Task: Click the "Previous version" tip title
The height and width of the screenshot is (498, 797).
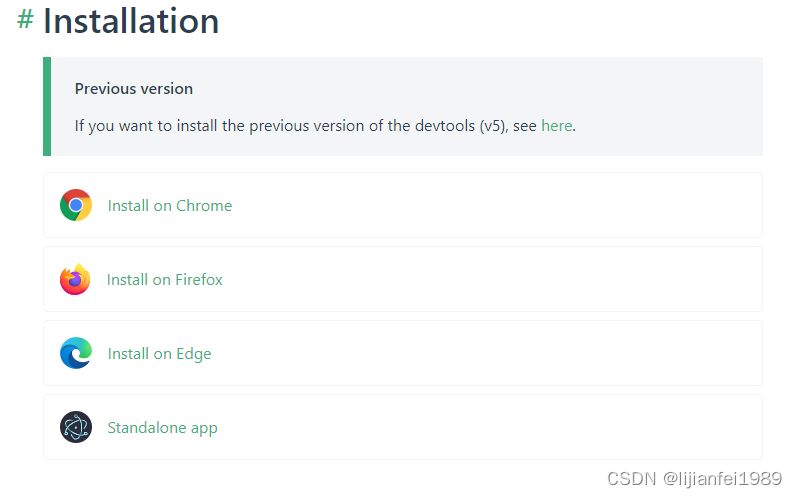Action: tap(134, 89)
